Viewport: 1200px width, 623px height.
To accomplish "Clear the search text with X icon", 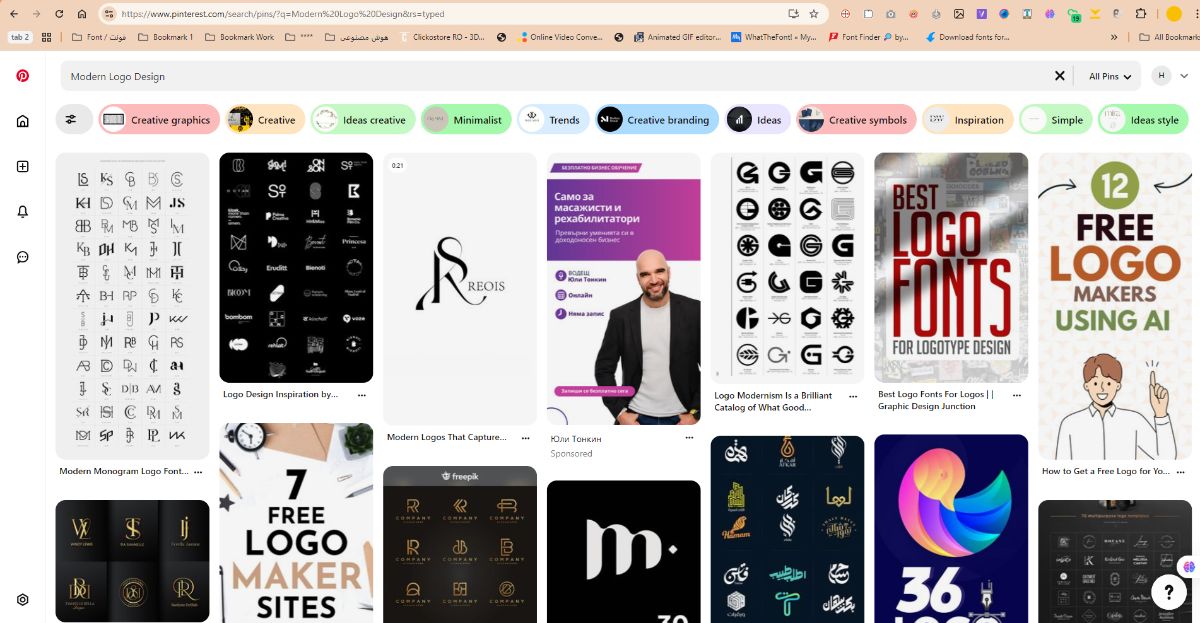I will tap(1060, 76).
